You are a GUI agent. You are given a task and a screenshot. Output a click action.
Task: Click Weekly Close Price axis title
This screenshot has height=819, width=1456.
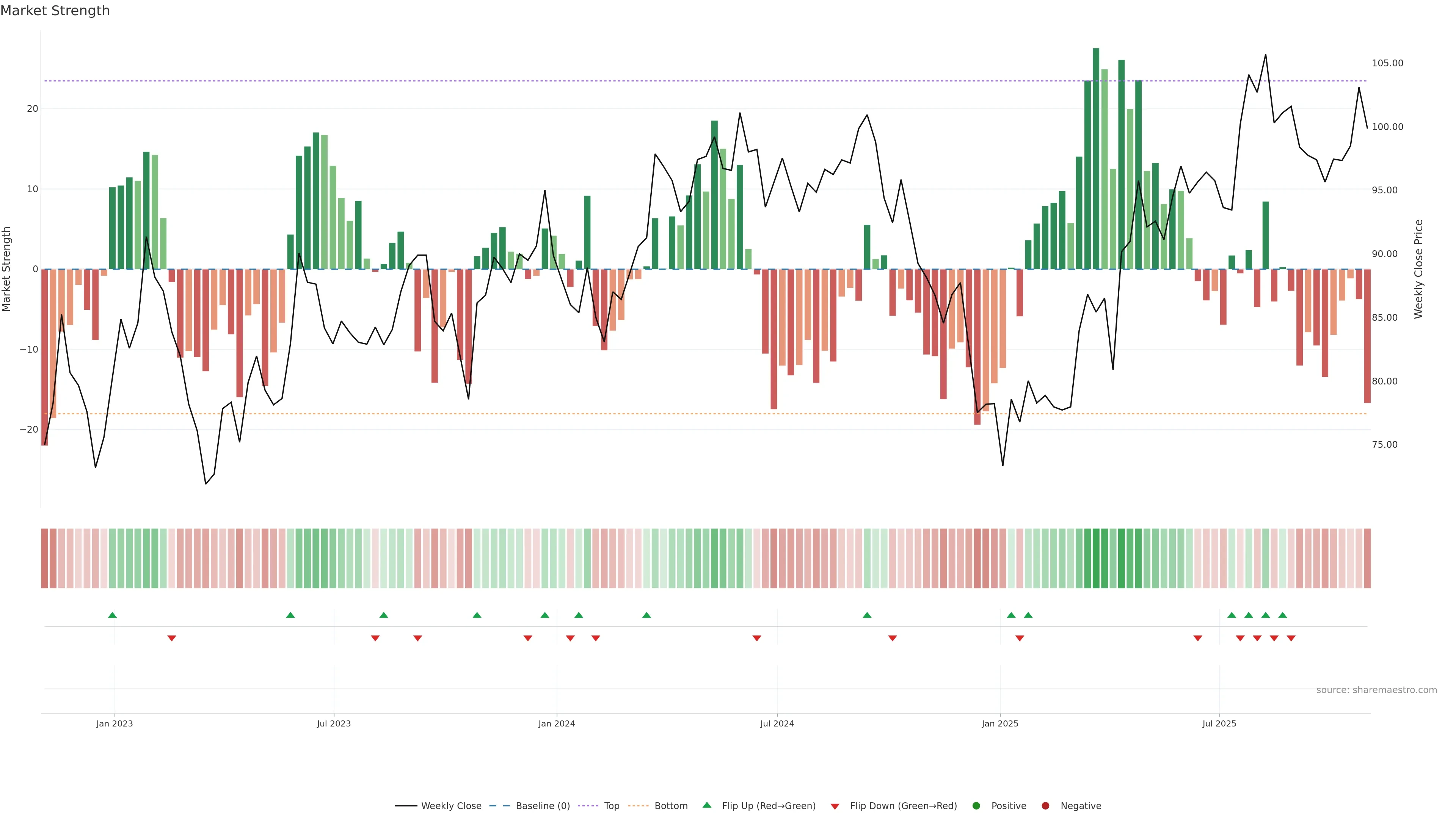coord(1419,269)
